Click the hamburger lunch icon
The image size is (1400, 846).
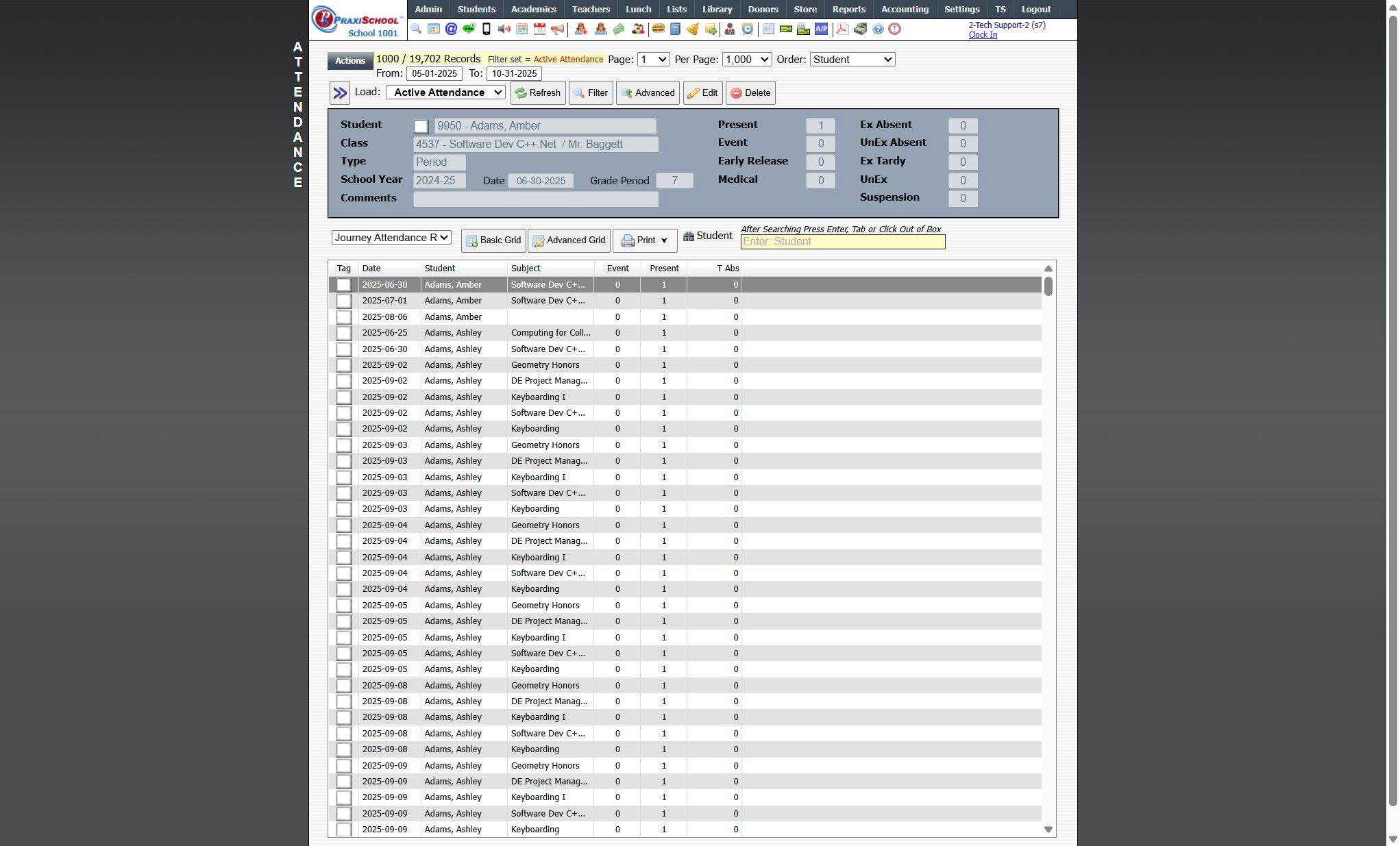pos(658,29)
